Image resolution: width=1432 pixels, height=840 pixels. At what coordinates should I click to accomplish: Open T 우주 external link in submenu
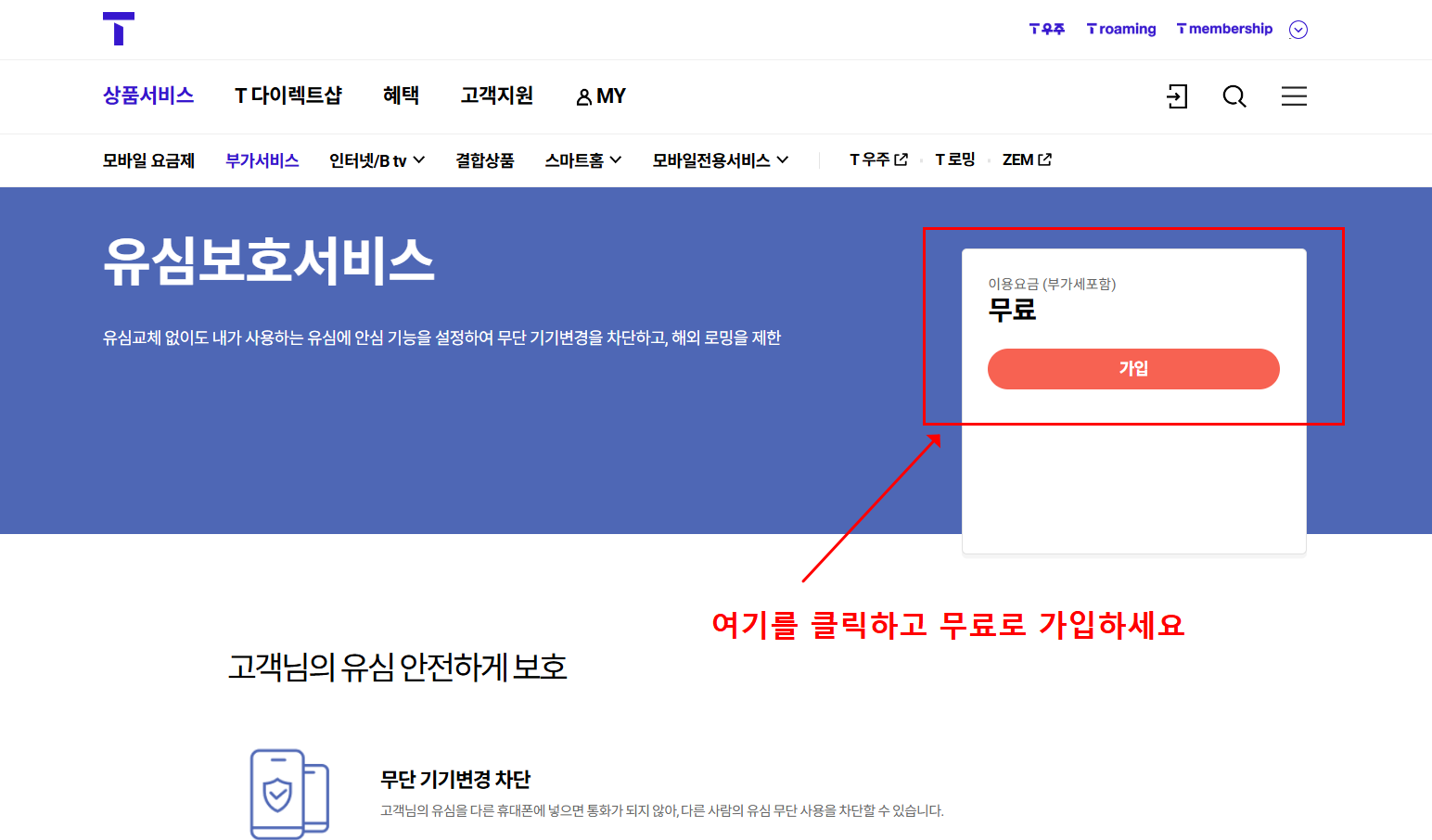tap(878, 159)
